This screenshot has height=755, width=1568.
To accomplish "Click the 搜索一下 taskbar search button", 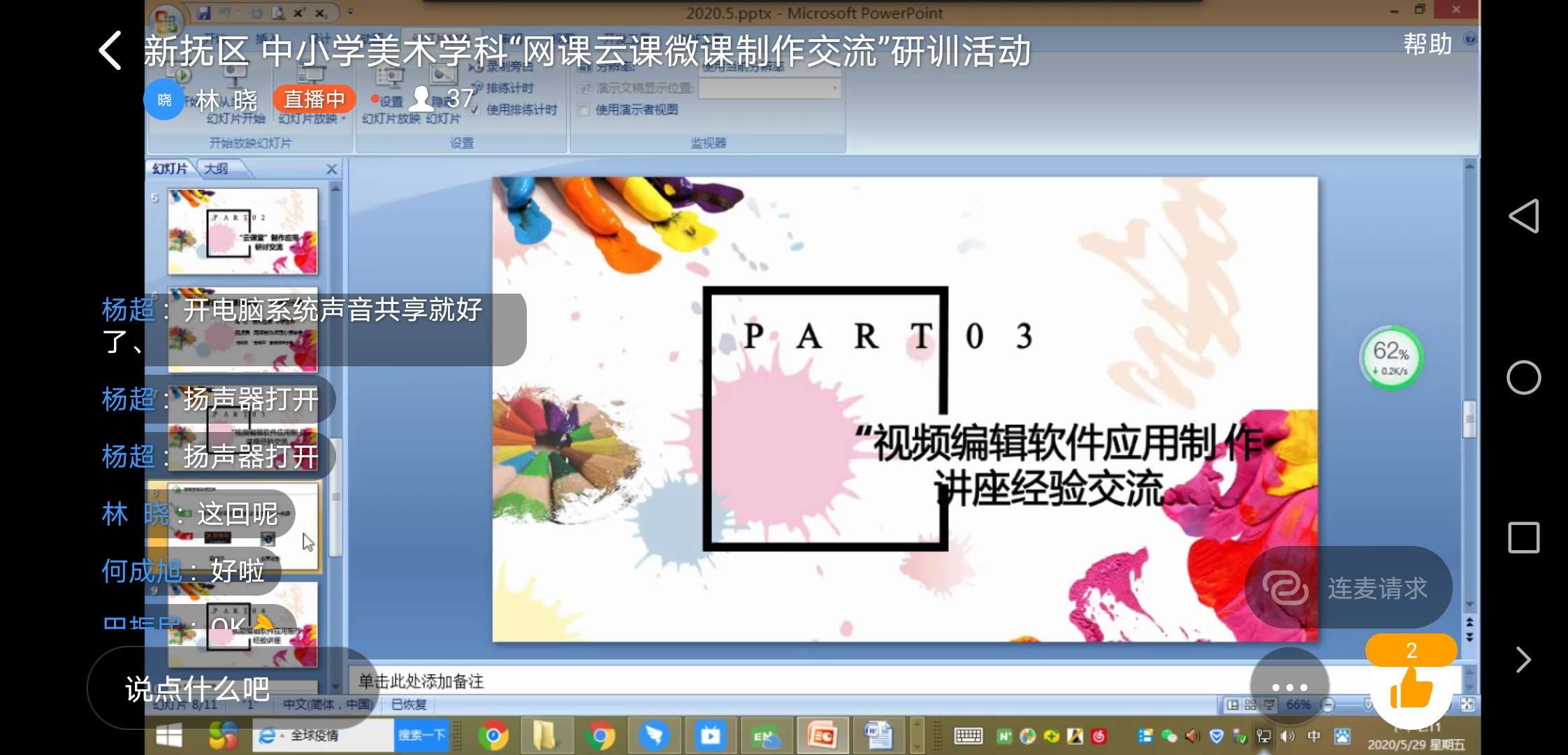I will [421, 735].
